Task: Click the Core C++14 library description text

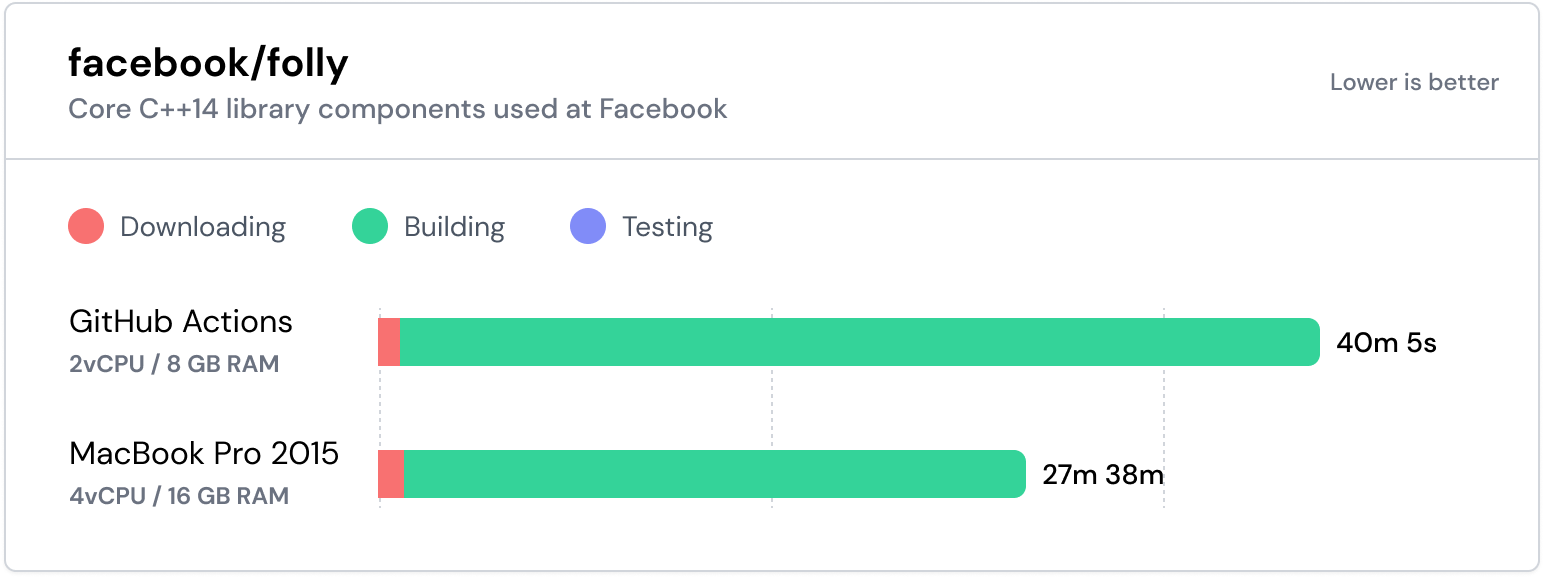Action: tap(397, 109)
